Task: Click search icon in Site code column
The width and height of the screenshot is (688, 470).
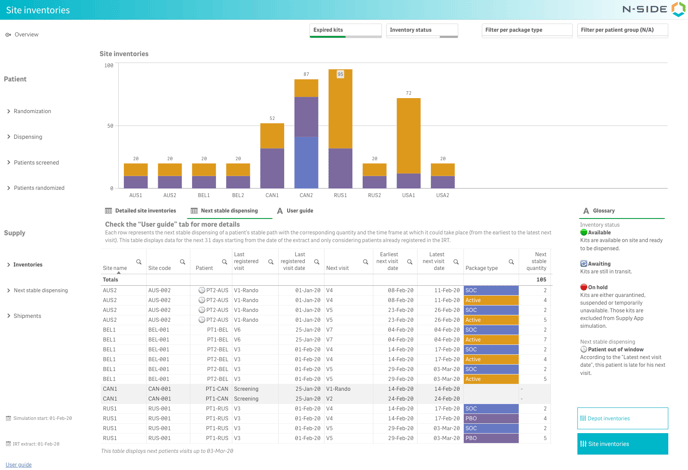Action: (182, 262)
